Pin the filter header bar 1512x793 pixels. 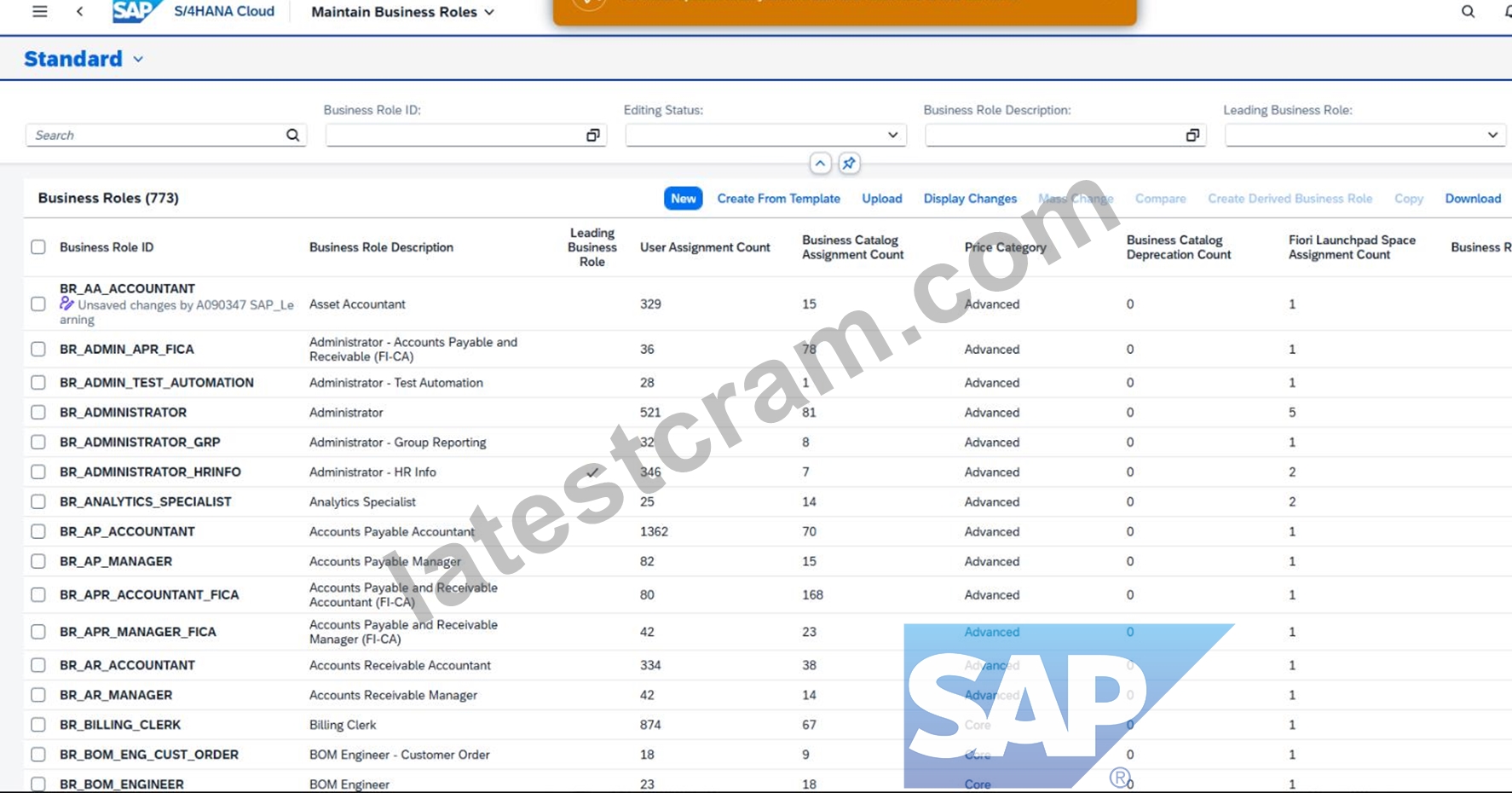coord(849,164)
